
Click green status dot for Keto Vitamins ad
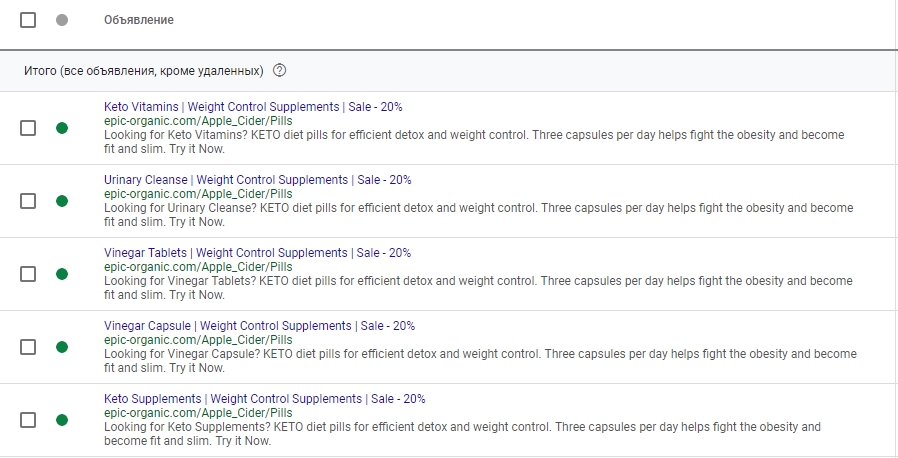pyautogui.click(x=62, y=128)
